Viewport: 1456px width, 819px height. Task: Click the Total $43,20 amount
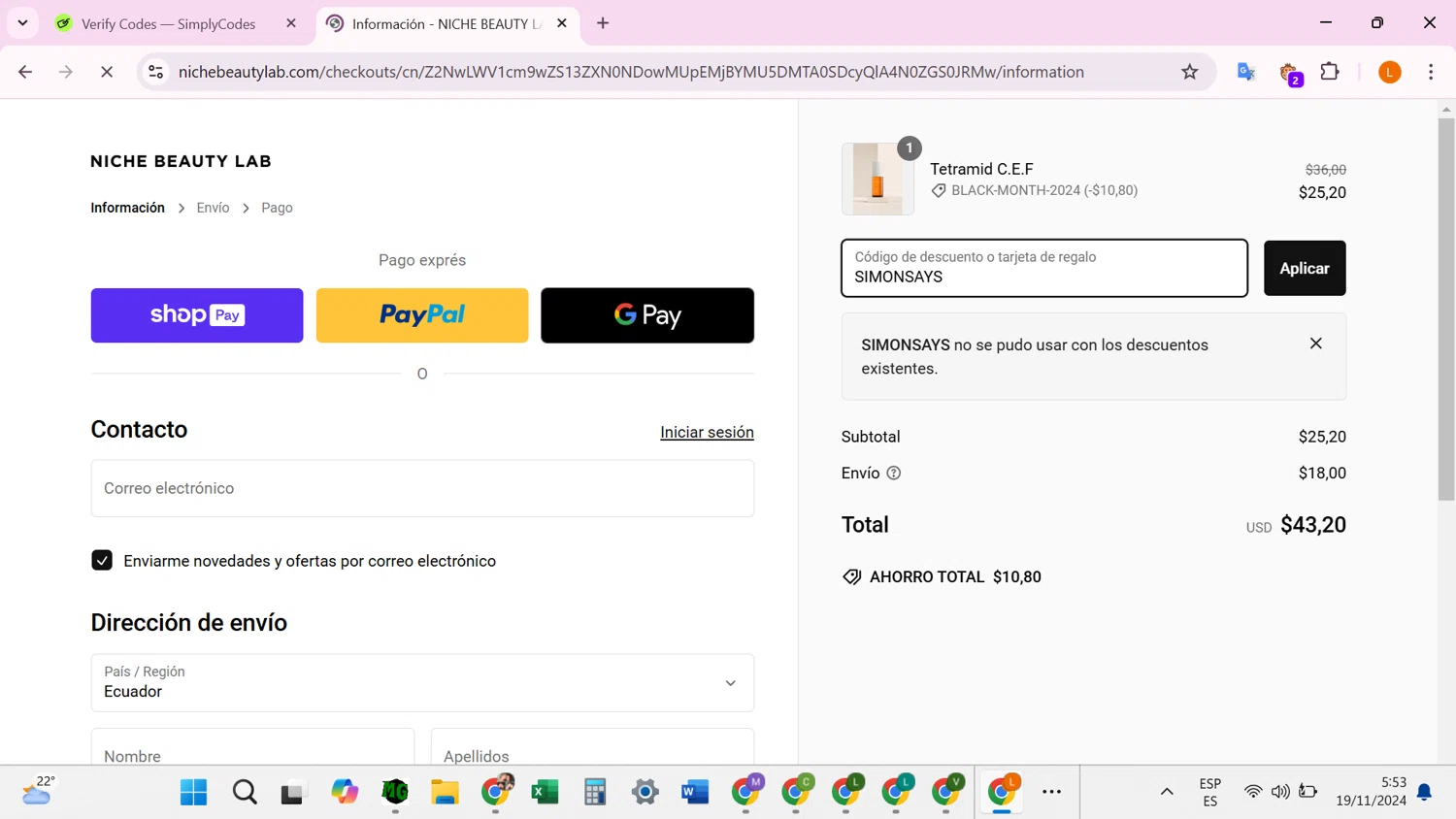pos(1313,525)
